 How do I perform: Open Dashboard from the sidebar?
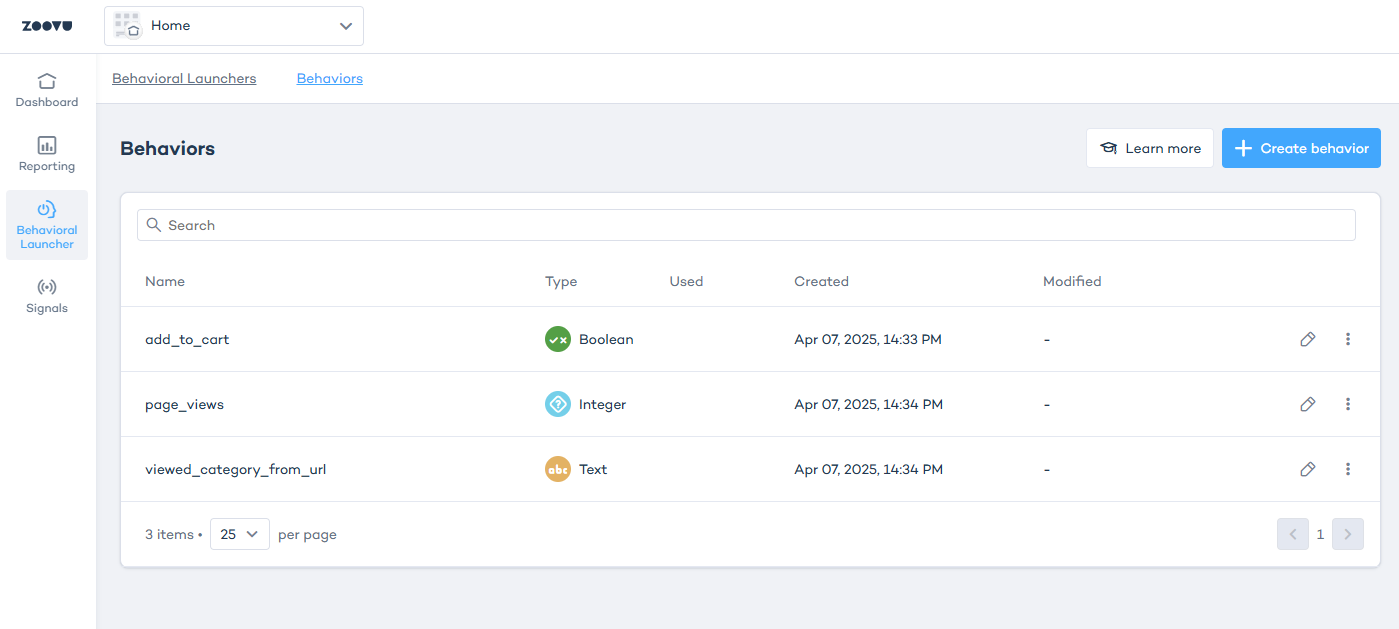pos(47,90)
